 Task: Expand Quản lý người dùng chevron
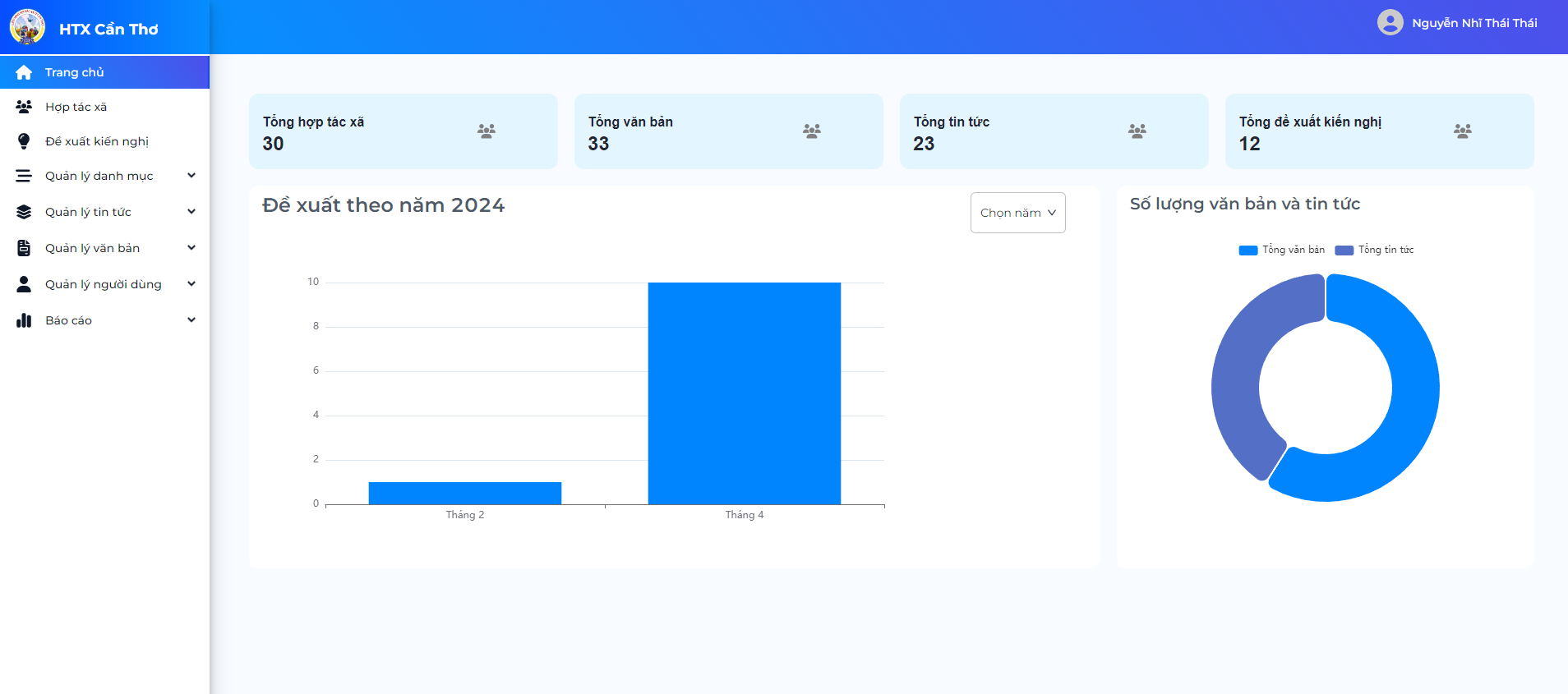191,283
